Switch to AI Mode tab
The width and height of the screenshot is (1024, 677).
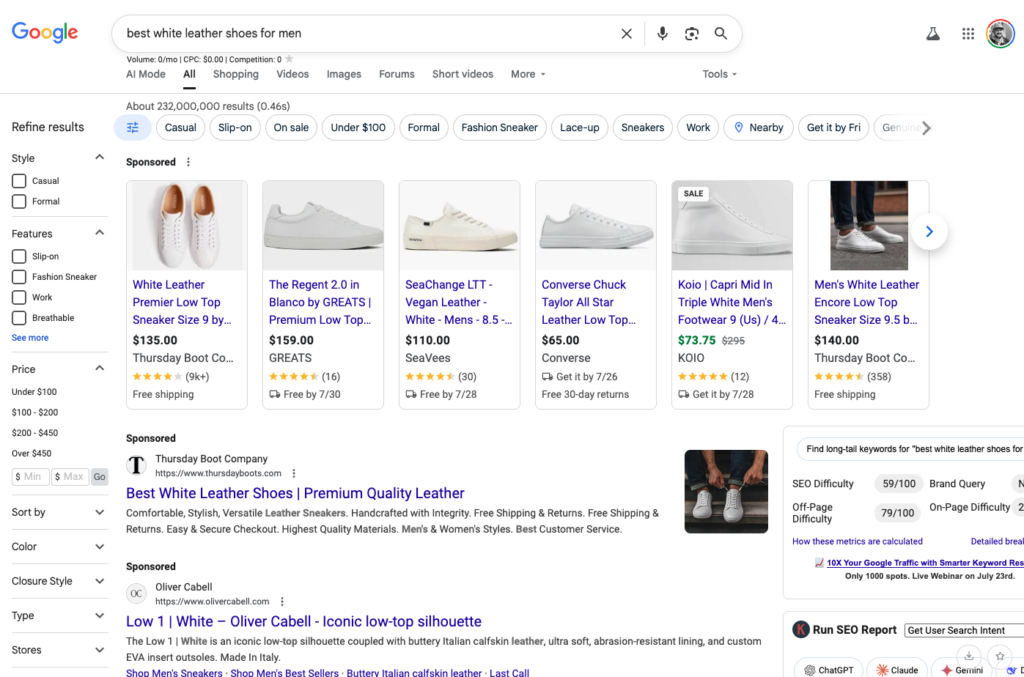pos(146,74)
